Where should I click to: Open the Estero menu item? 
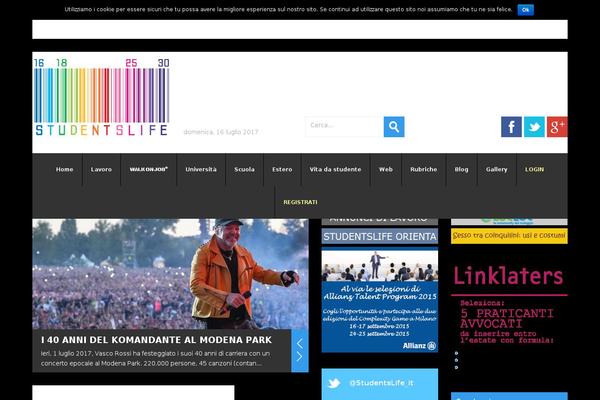(282, 169)
